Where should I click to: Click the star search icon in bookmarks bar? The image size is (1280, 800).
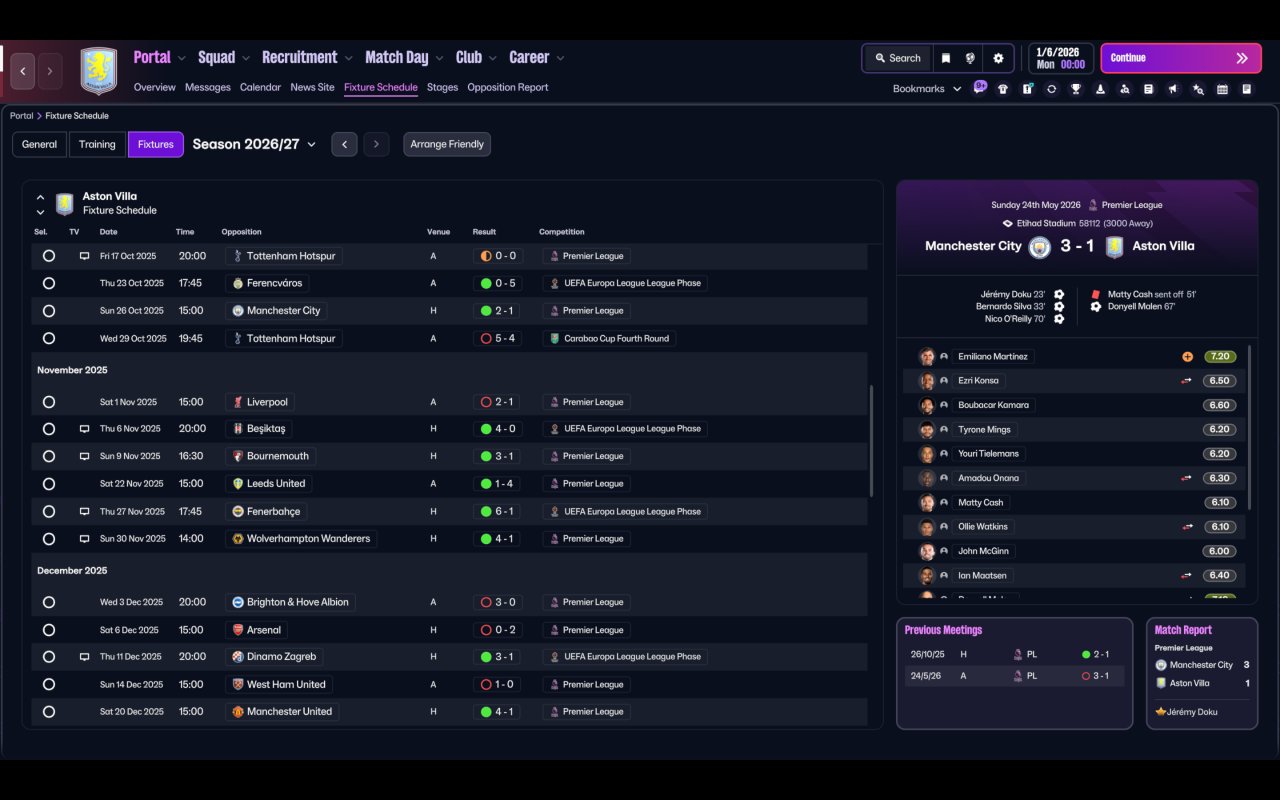point(1198,89)
